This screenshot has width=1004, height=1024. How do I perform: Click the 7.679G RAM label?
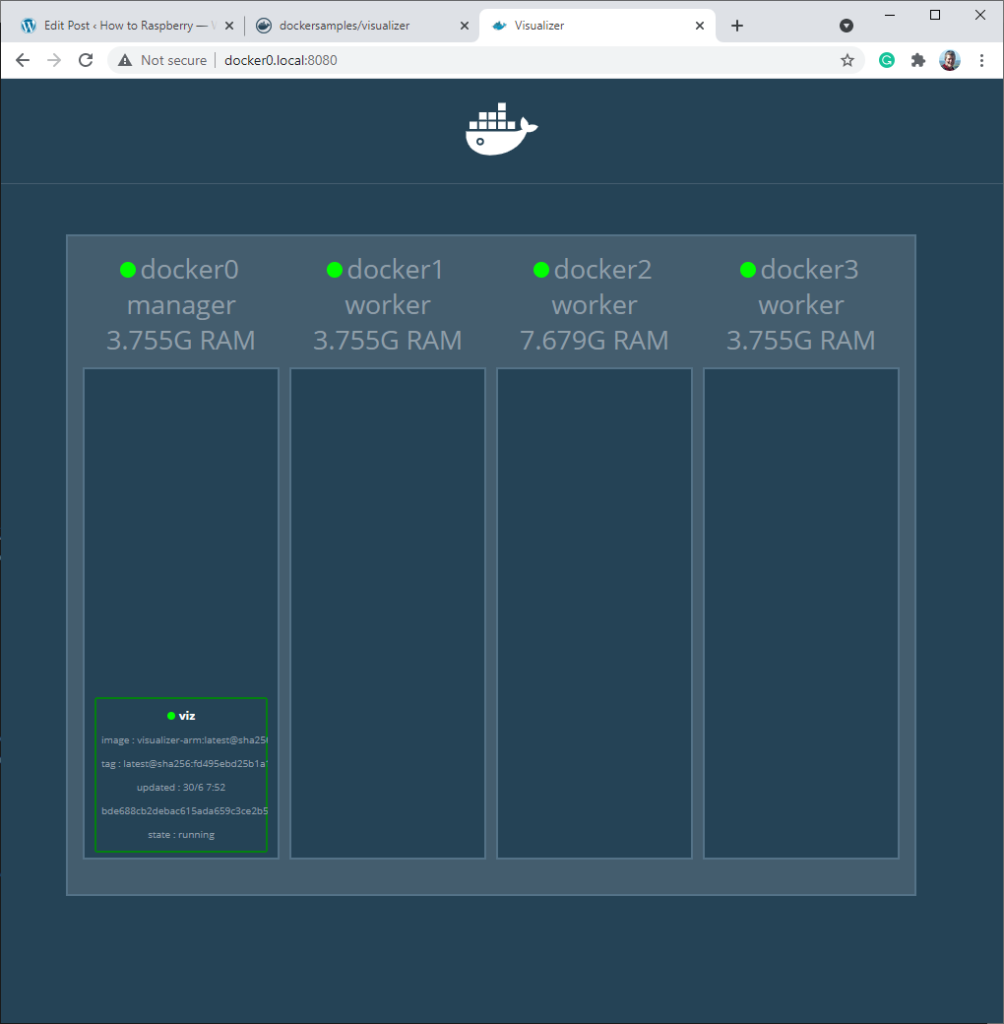click(594, 340)
